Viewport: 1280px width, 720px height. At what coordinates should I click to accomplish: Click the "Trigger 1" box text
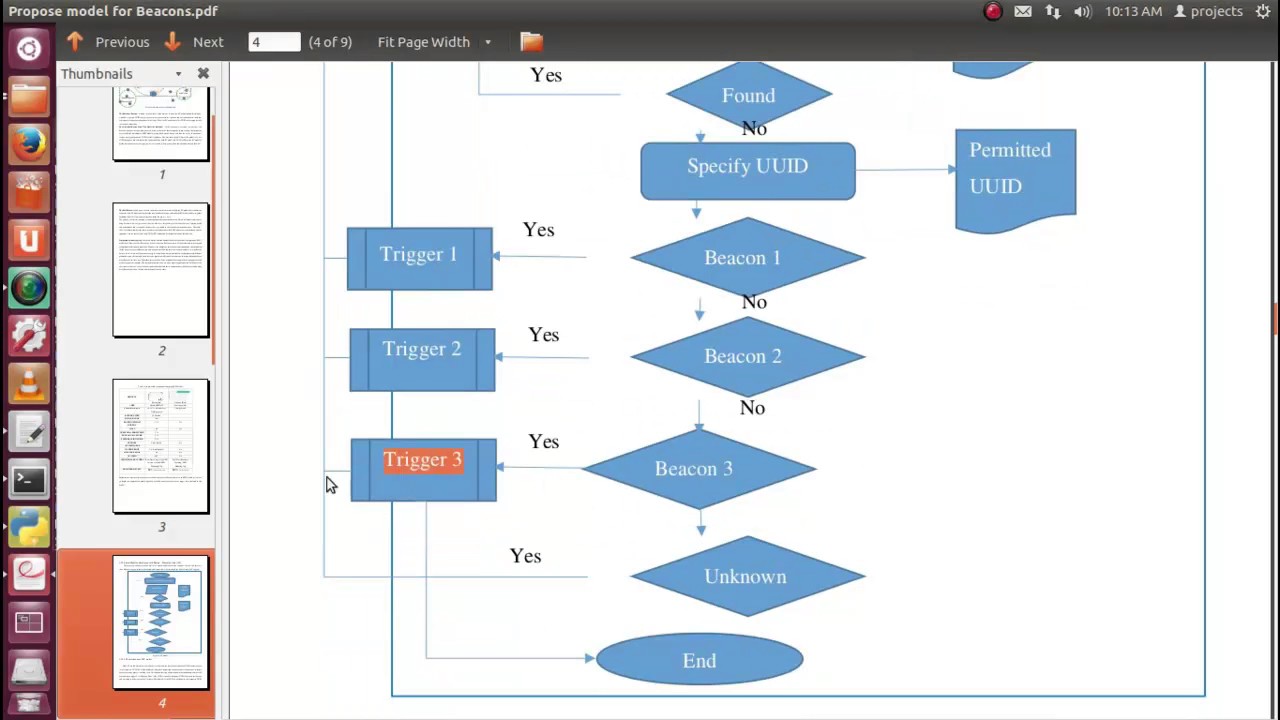pos(419,254)
